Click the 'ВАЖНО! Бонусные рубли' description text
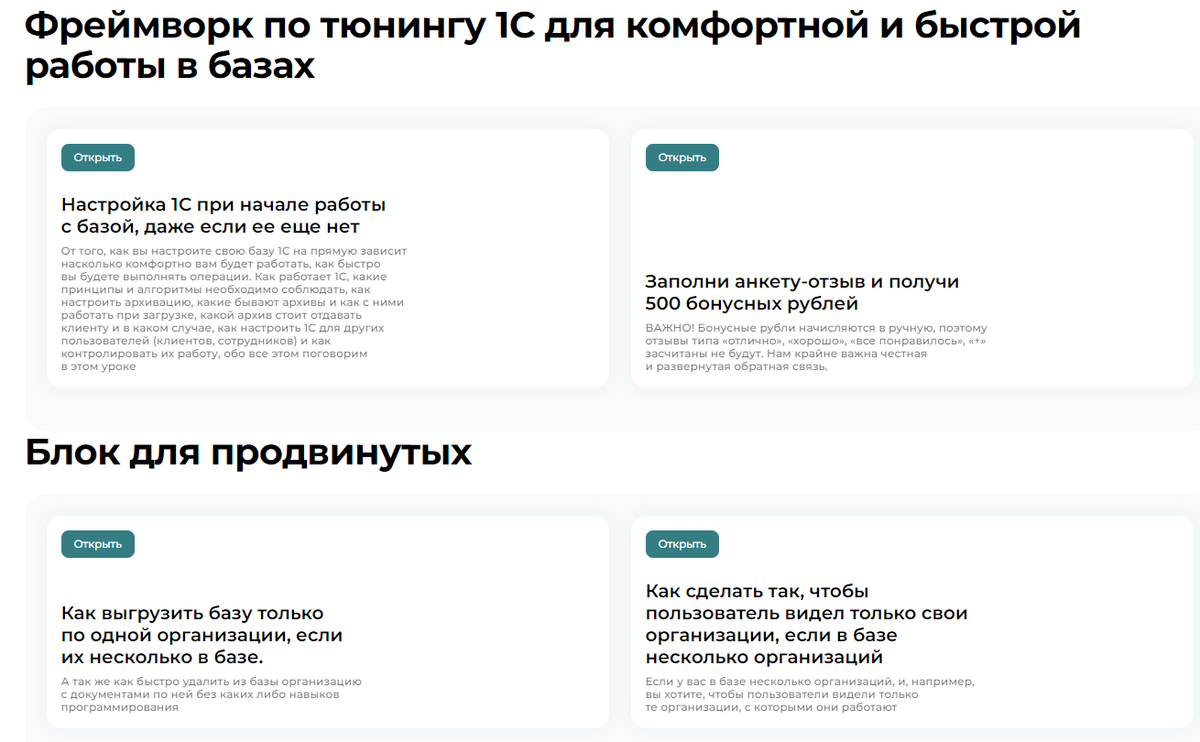The height and width of the screenshot is (742, 1200). 815,347
